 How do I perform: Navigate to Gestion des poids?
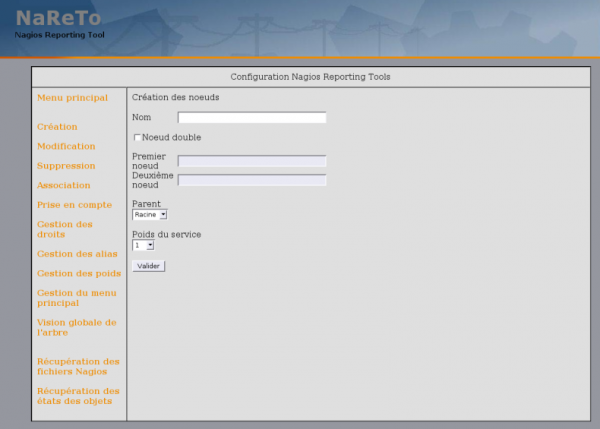(79, 273)
